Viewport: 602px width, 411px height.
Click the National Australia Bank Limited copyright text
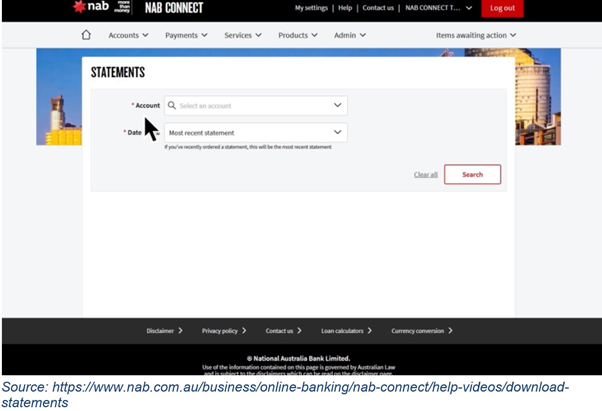point(298,358)
